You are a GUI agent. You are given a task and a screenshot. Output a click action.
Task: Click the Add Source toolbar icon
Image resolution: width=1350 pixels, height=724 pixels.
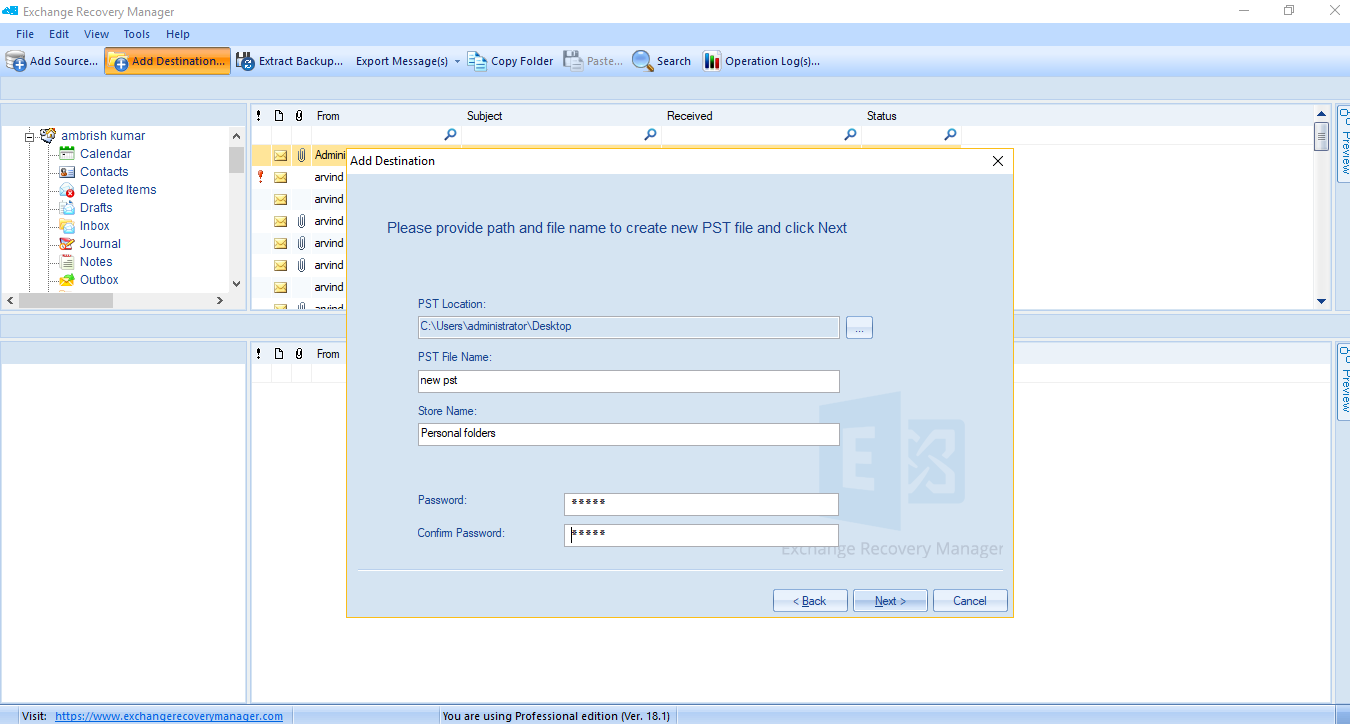(x=16, y=61)
